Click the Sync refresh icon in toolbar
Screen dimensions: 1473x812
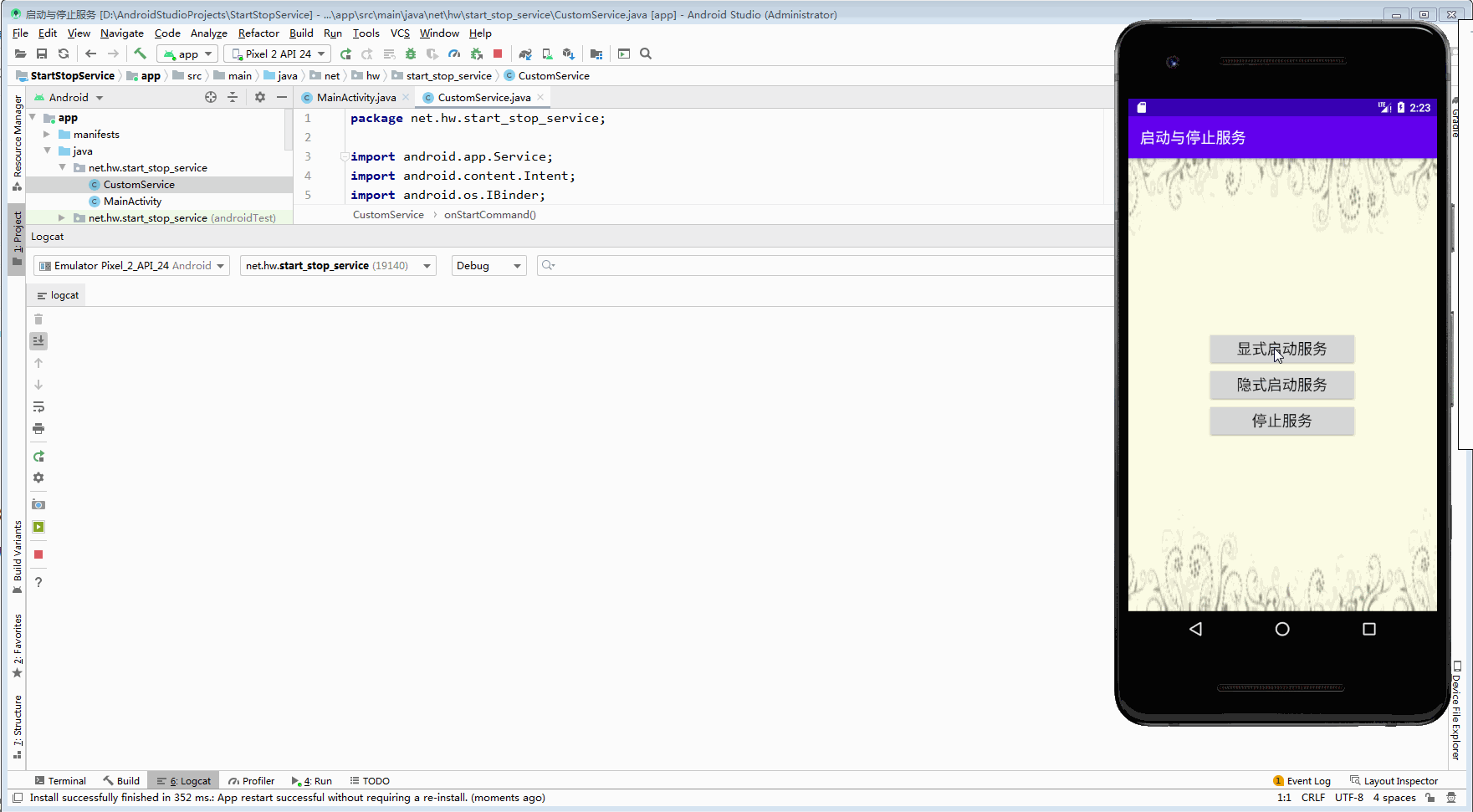pos(64,54)
